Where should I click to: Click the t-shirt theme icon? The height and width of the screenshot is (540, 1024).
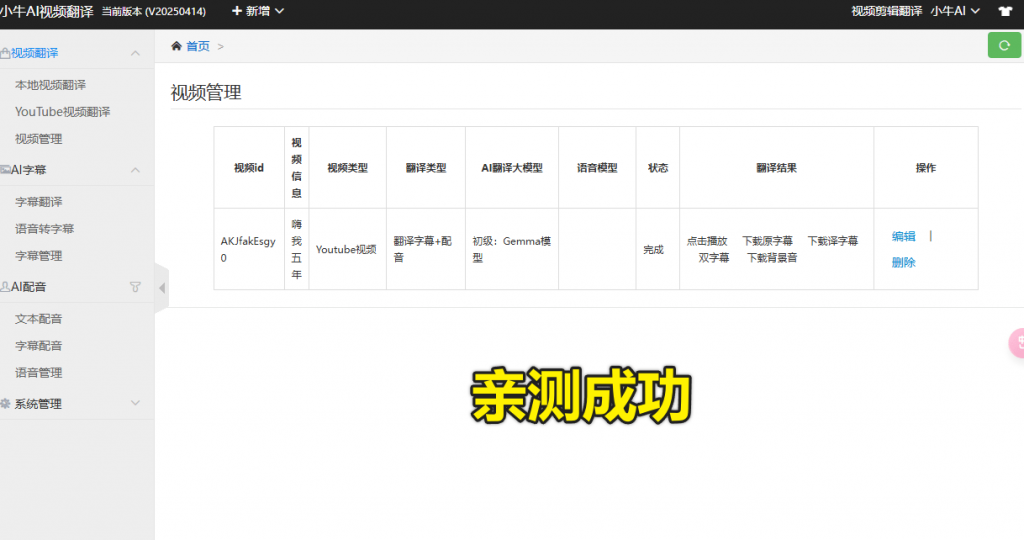pyautogui.click(x=1005, y=11)
